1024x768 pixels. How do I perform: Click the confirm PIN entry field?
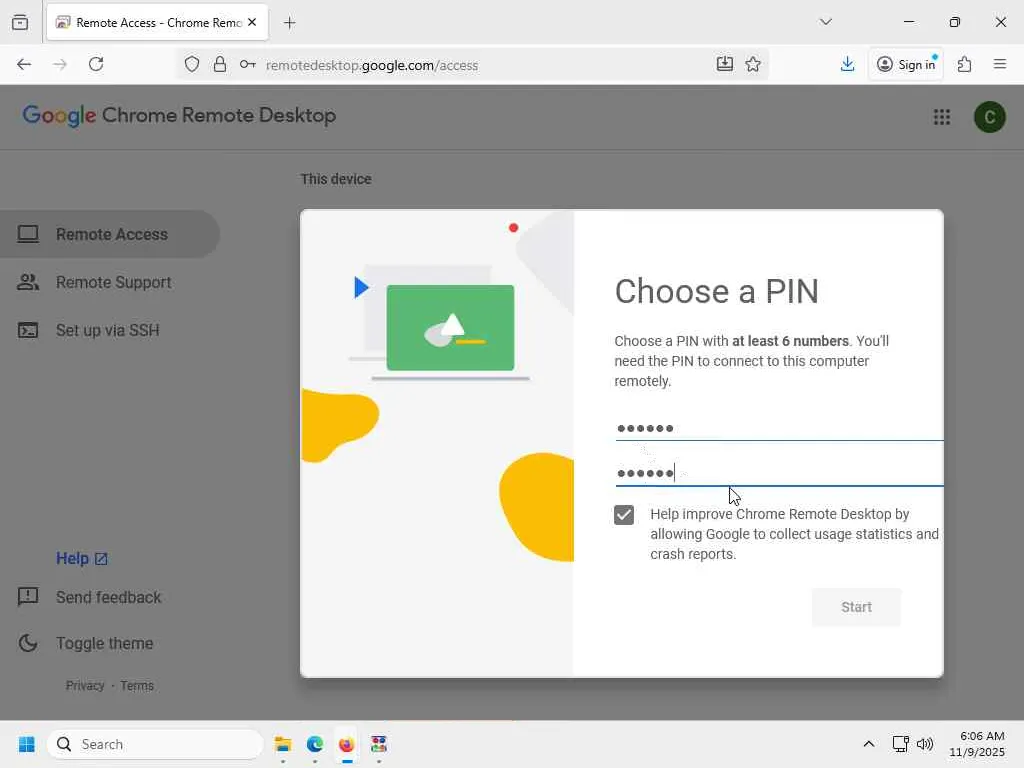click(779, 473)
